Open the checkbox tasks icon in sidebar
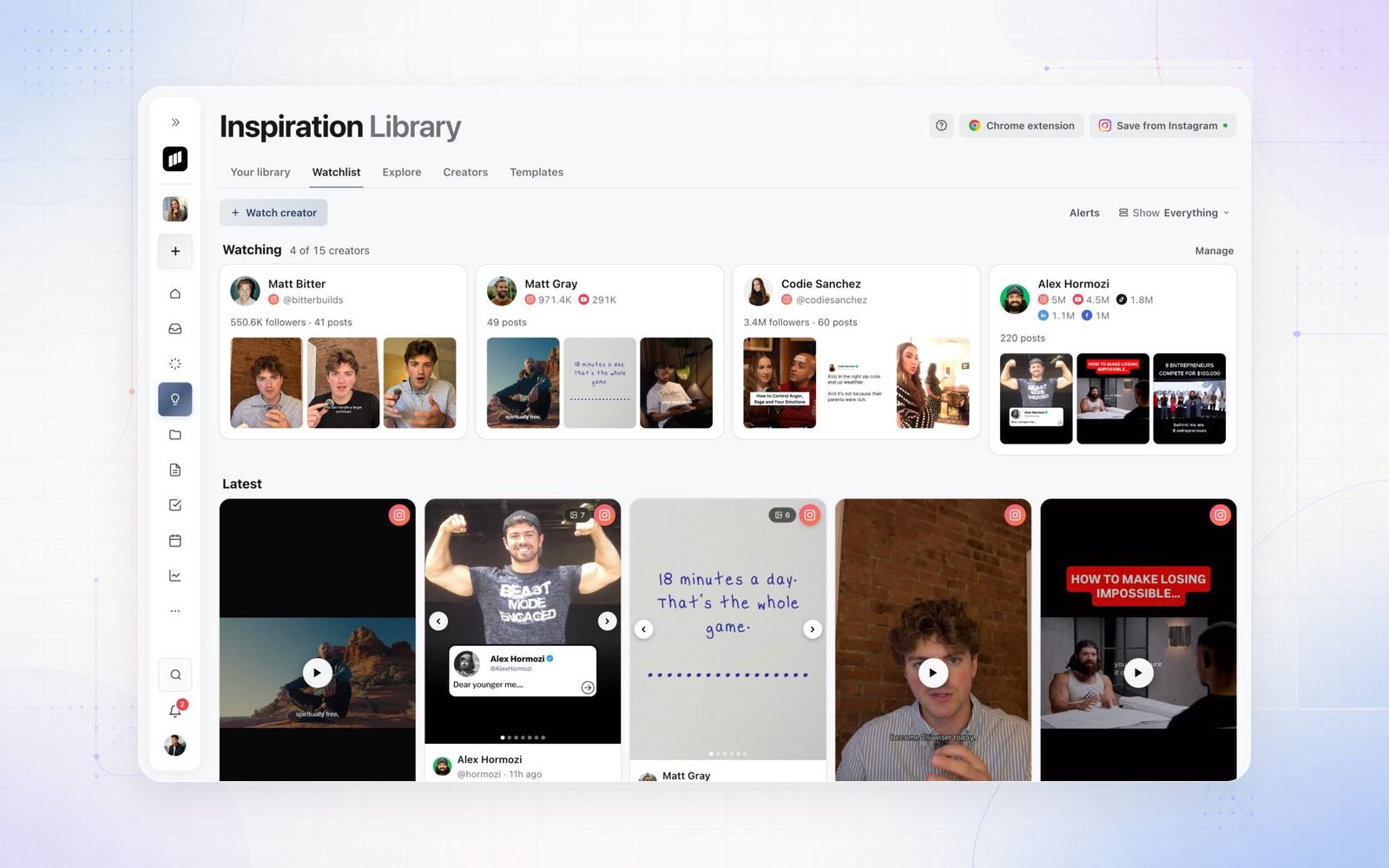 pos(175,505)
